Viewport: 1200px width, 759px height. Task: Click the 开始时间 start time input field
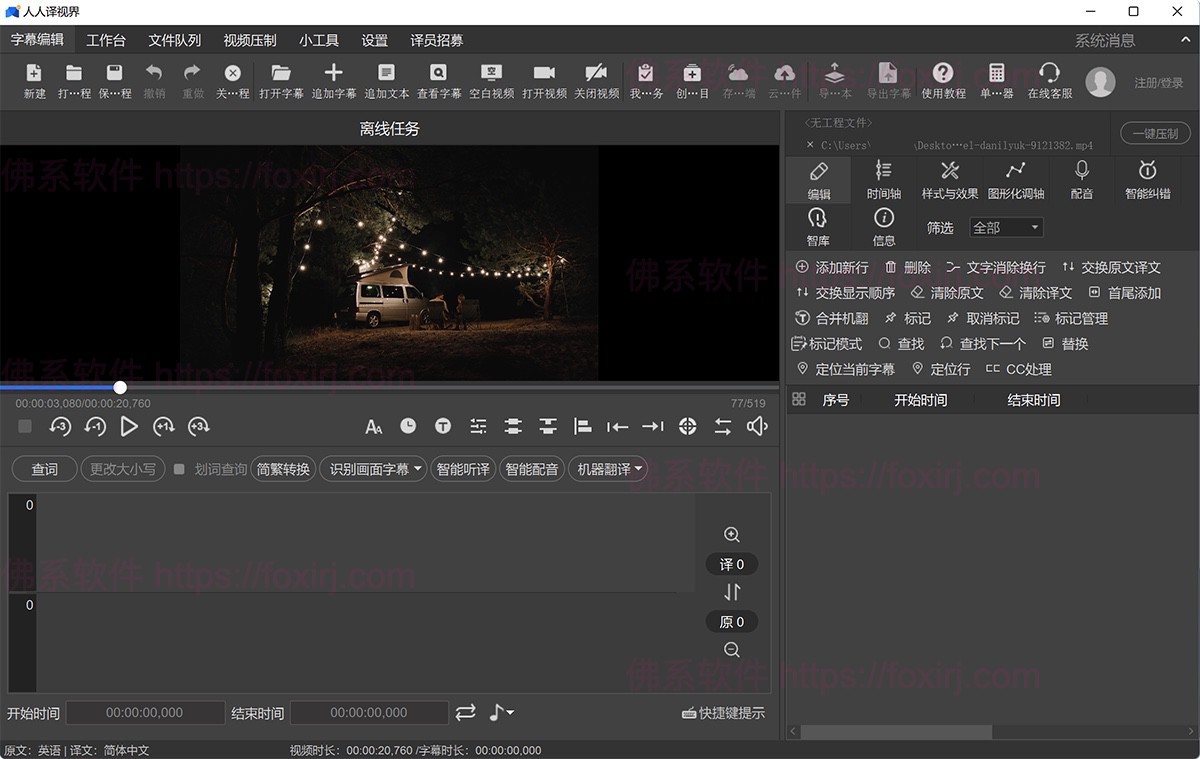click(x=145, y=712)
